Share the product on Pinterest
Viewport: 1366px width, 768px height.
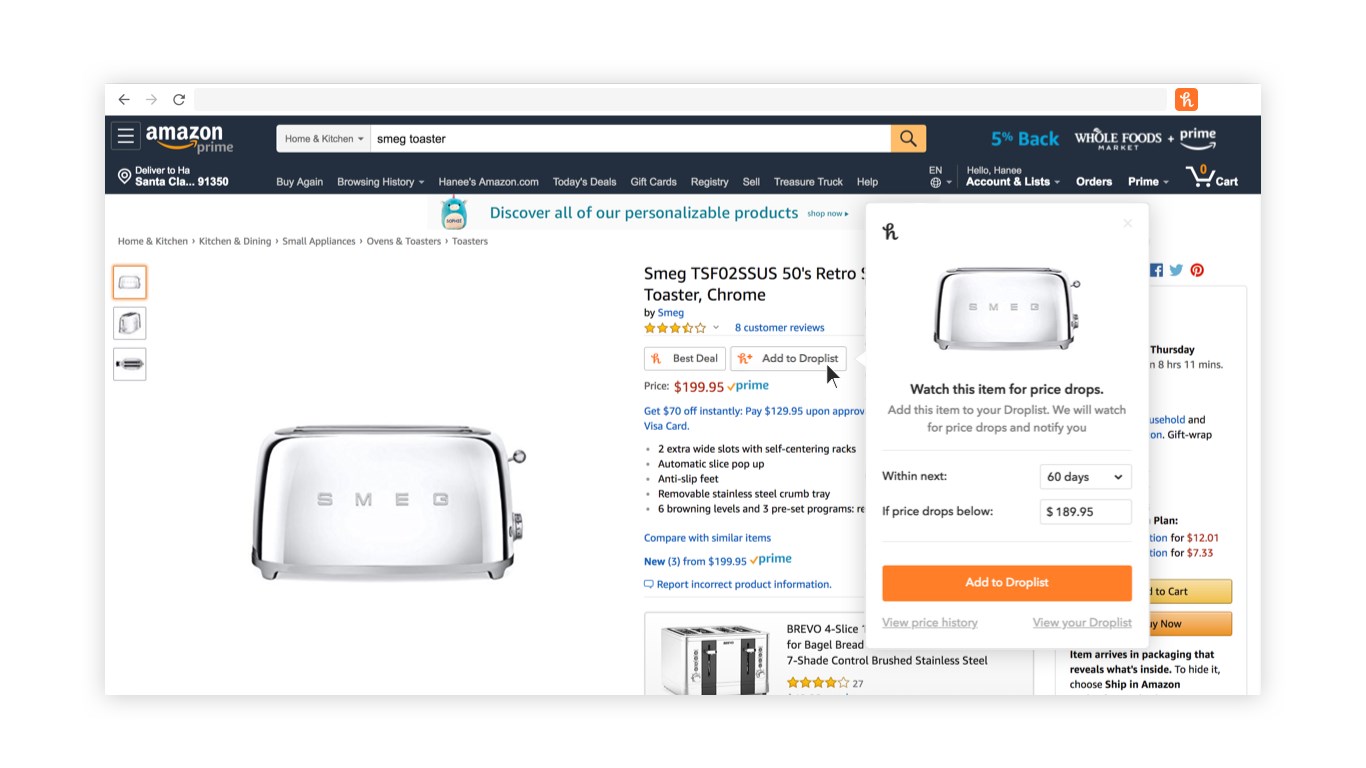(1197, 270)
